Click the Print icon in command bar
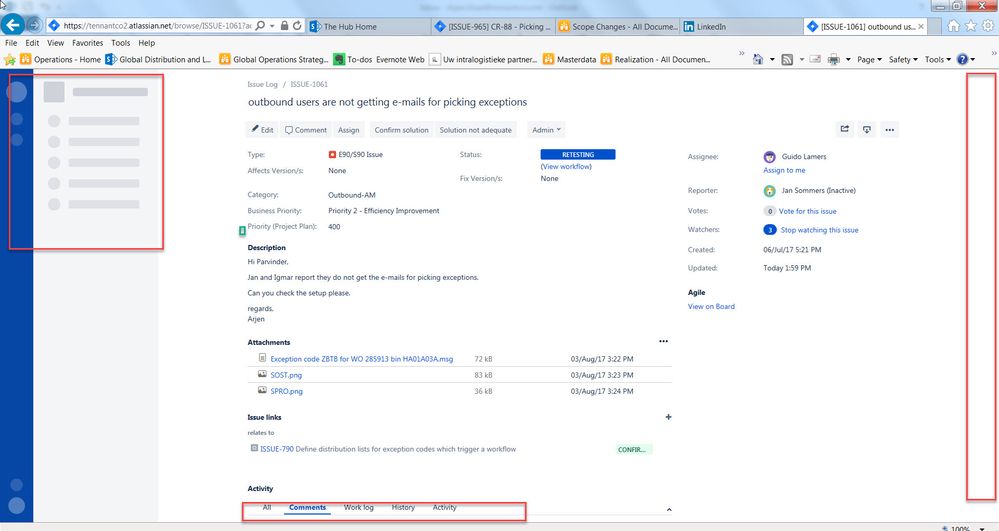Image resolution: width=999 pixels, height=531 pixels. tap(833, 59)
